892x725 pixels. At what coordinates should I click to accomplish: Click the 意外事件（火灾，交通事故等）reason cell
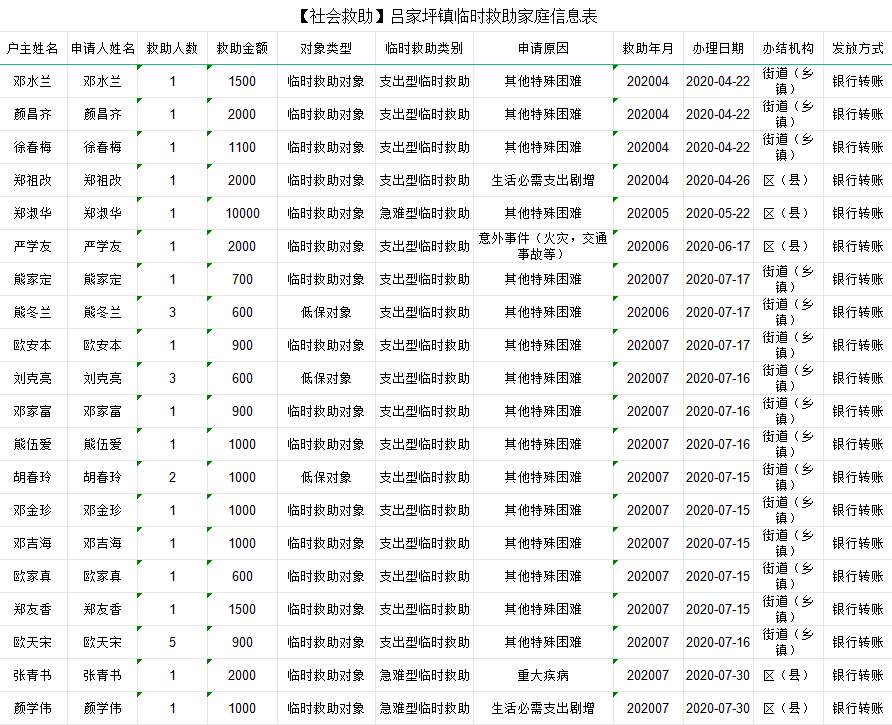pos(543,246)
